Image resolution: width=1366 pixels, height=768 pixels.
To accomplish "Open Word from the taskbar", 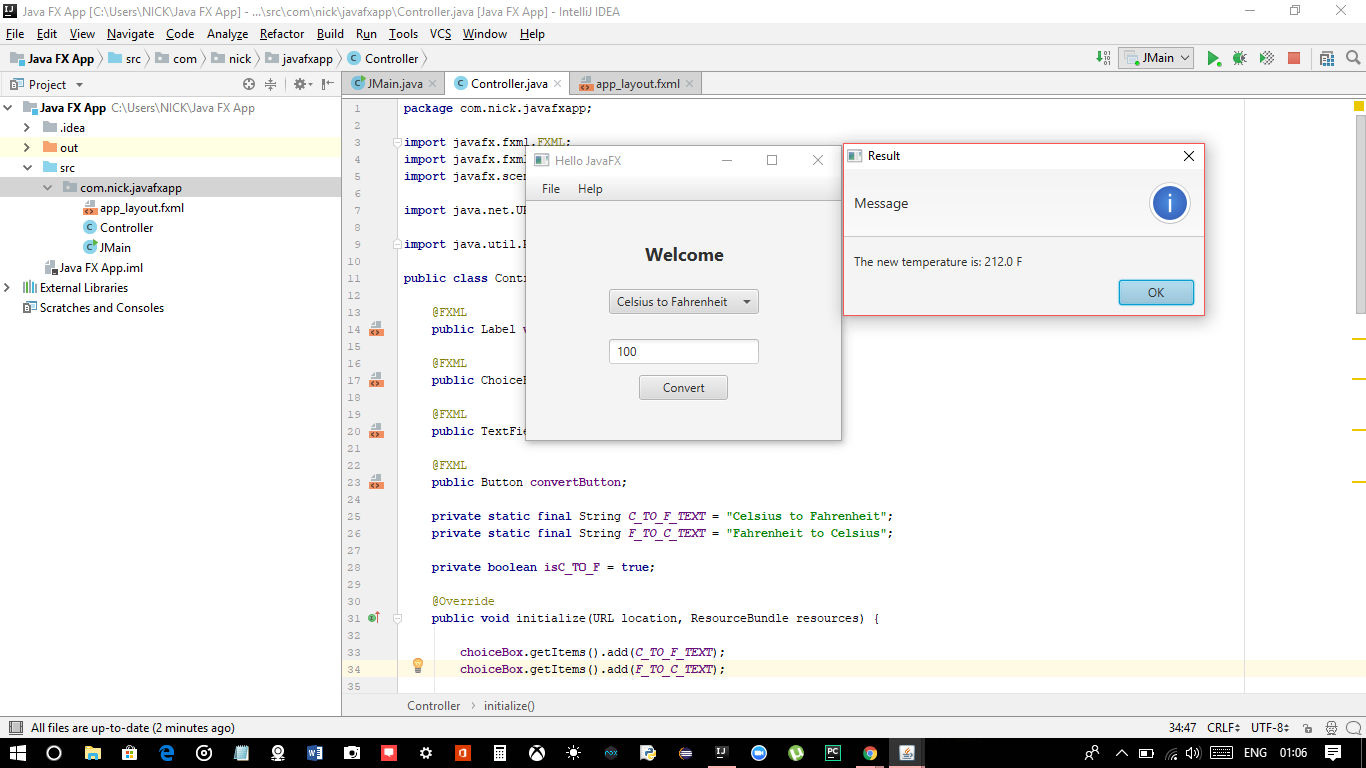I will tap(315, 753).
